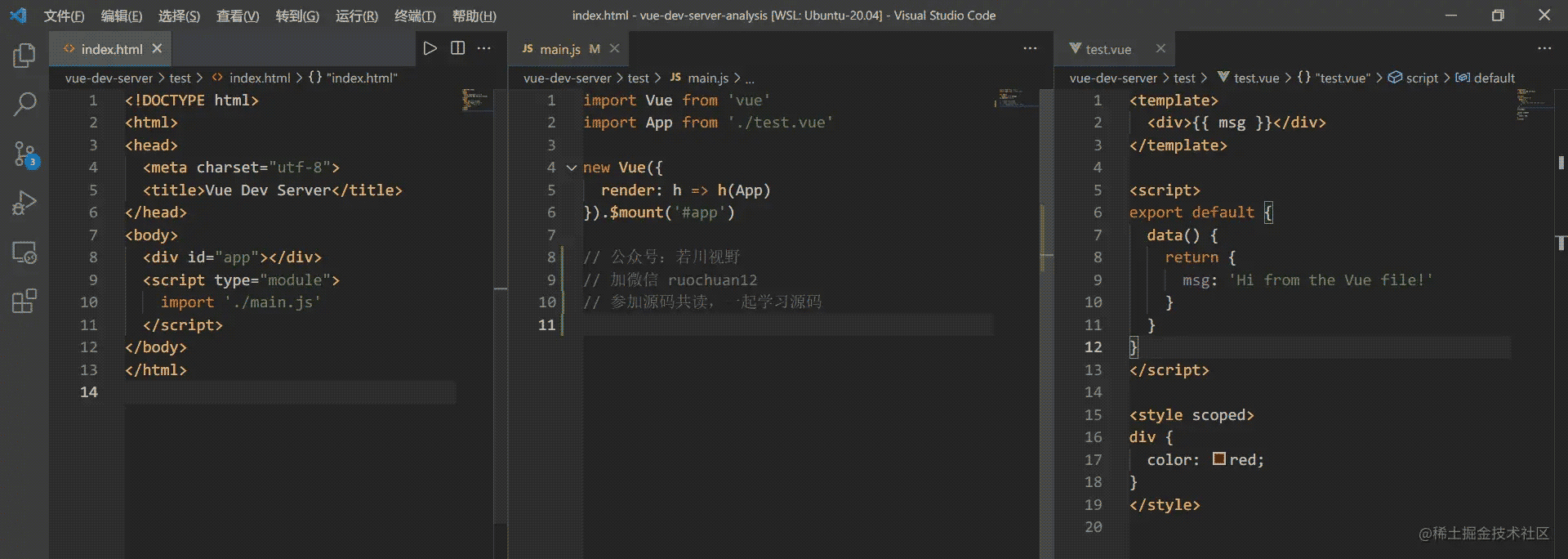The image size is (1568, 559).
Task: Open the Explorer view in activity bar
Action: click(x=24, y=56)
